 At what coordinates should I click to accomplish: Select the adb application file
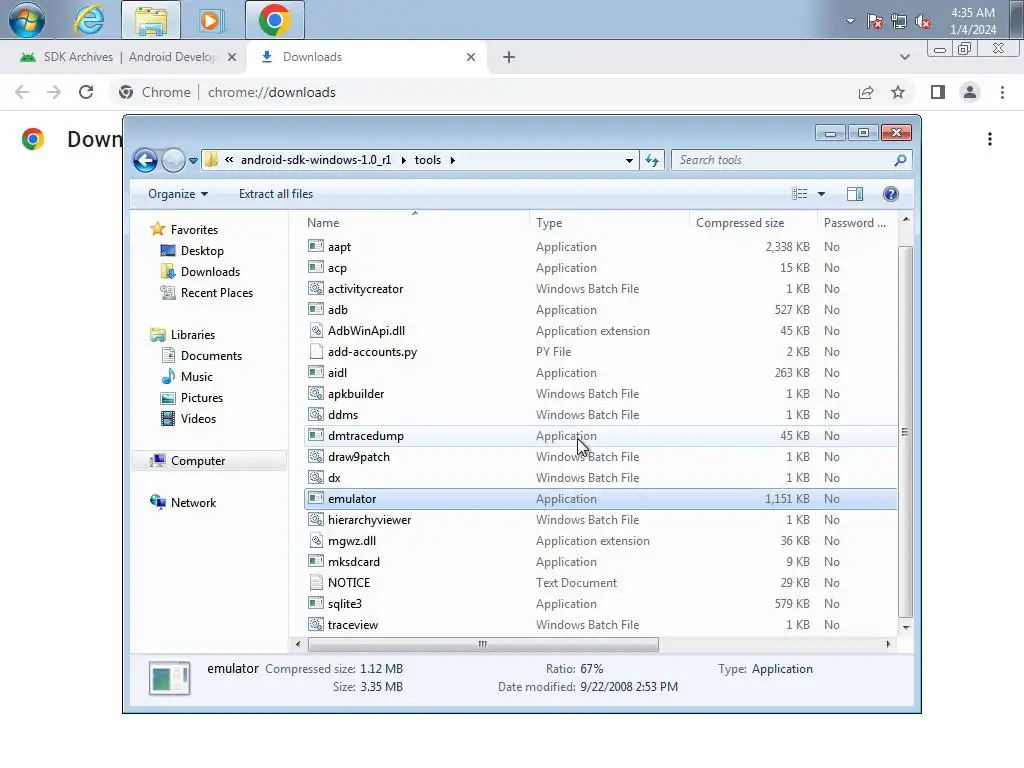coord(600,310)
